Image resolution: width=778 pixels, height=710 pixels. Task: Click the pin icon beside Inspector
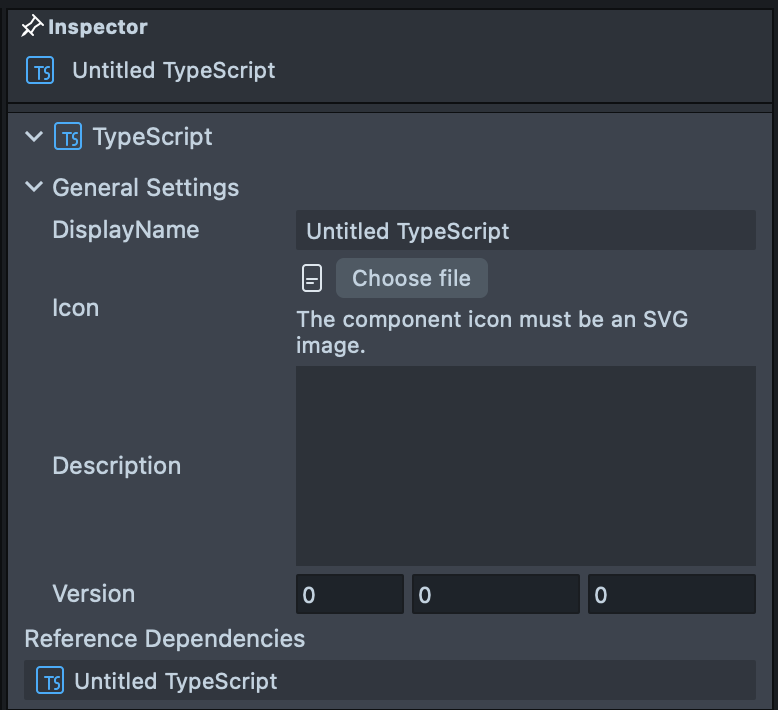32,27
